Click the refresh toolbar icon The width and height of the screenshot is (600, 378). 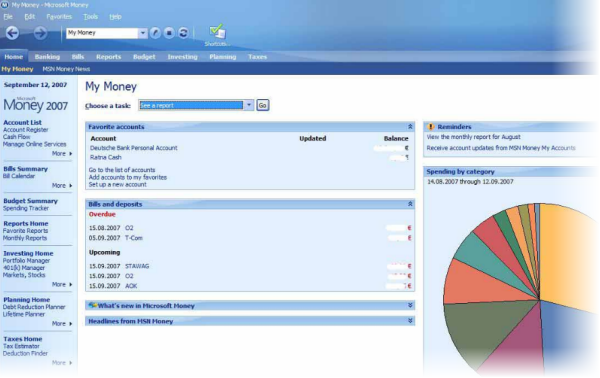coord(183,33)
